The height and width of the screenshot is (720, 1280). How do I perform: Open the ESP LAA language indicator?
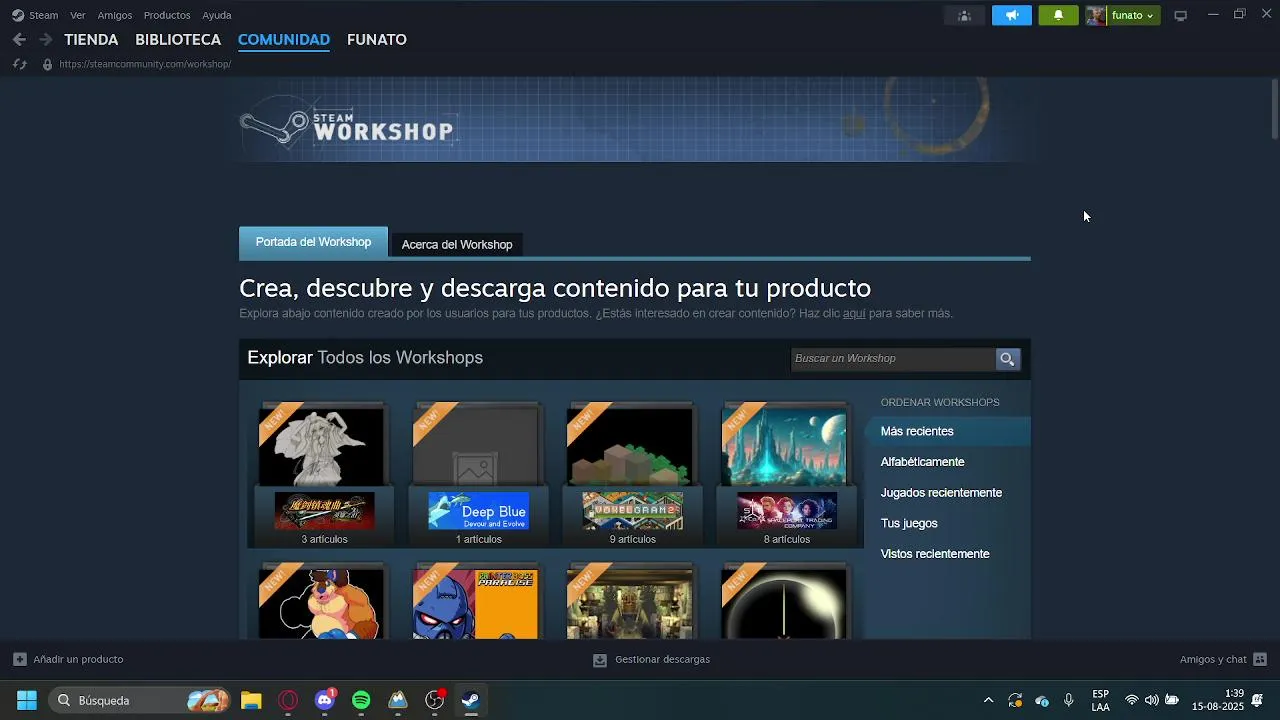1100,700
